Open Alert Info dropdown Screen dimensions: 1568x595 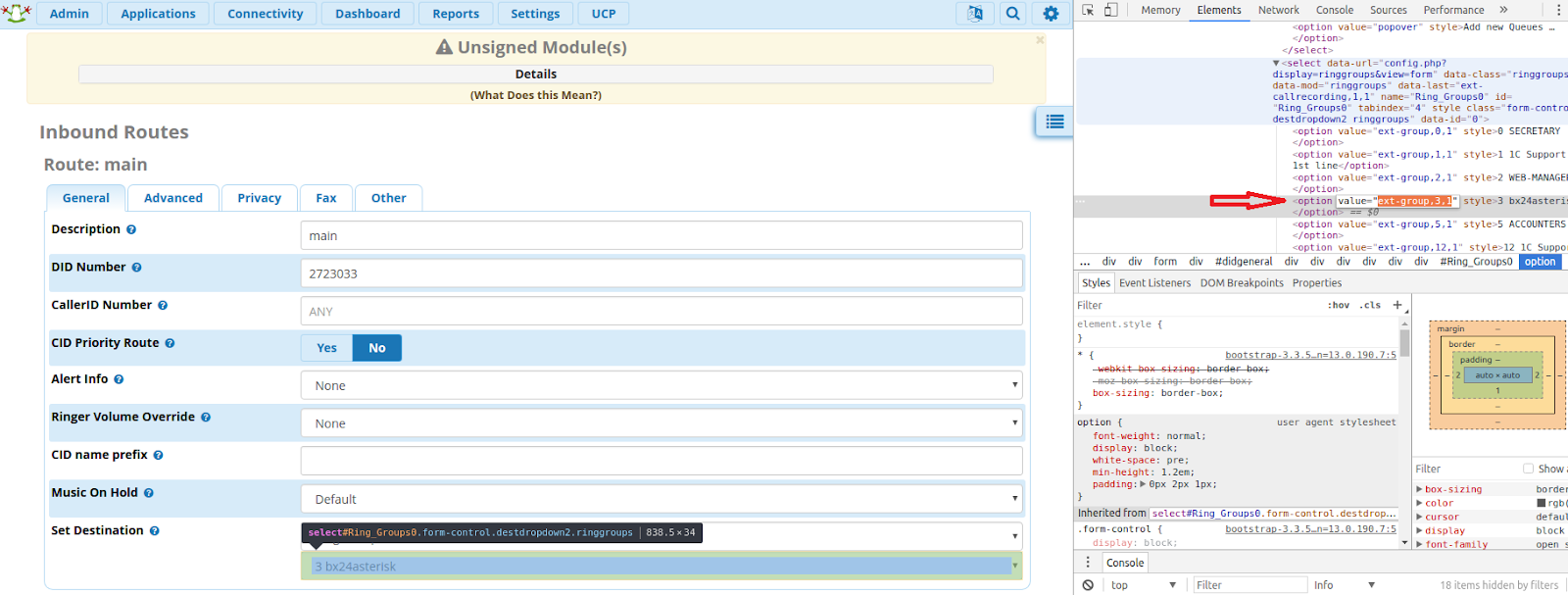point(661,385)
